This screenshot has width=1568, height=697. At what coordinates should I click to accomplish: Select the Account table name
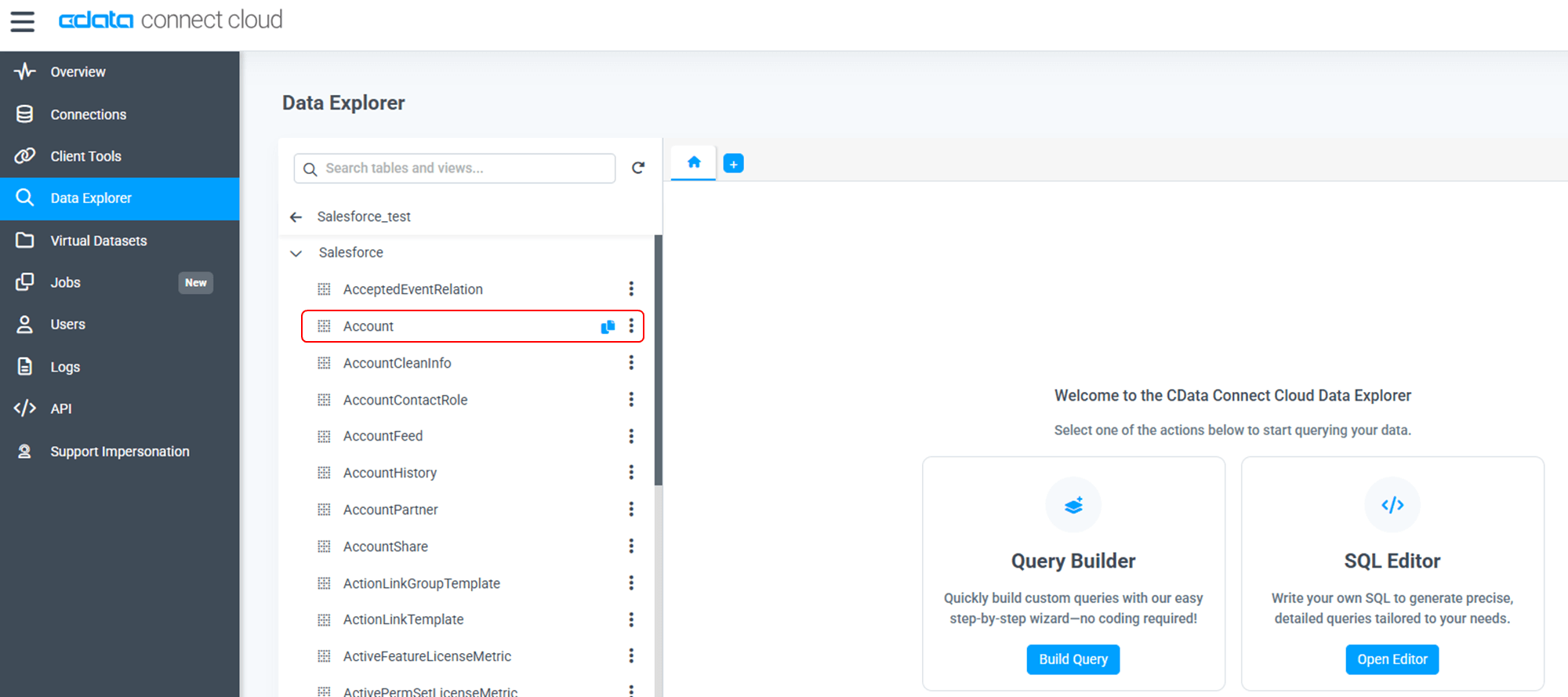[x=368, y=326]
